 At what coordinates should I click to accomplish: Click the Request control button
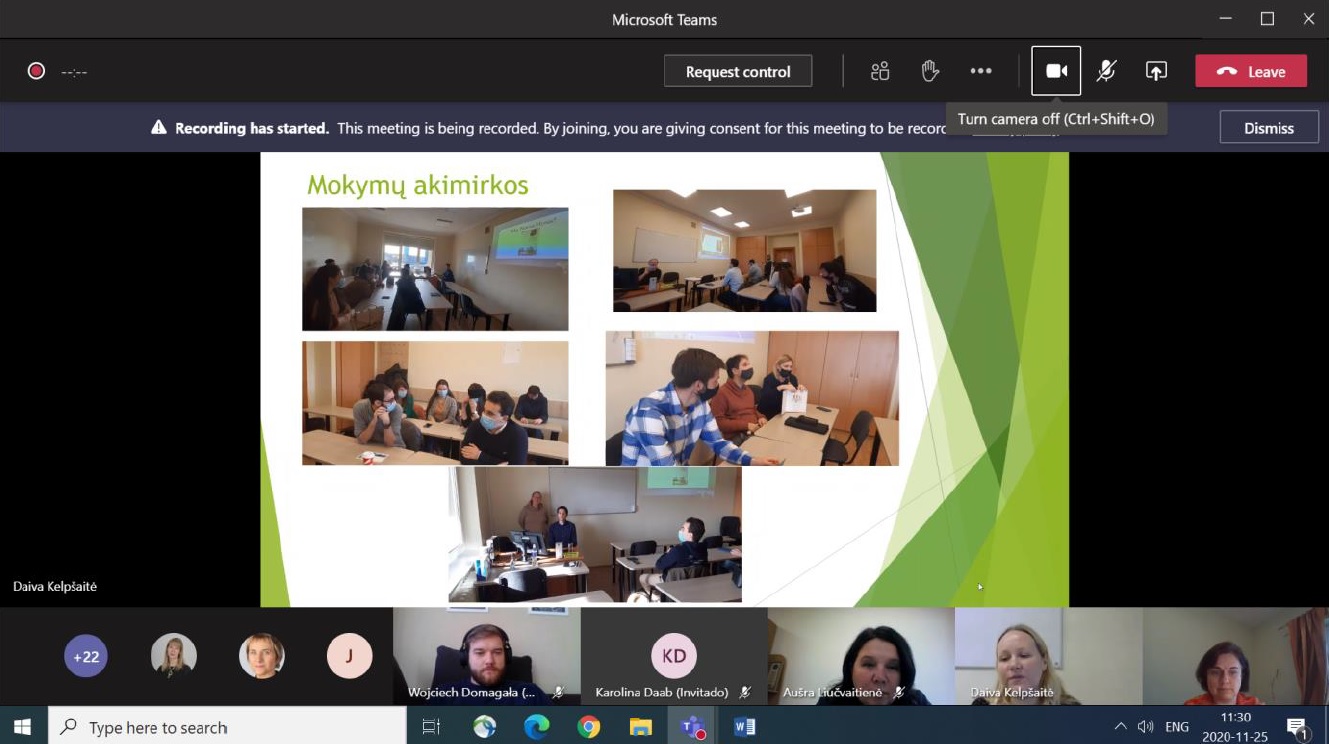738,71
